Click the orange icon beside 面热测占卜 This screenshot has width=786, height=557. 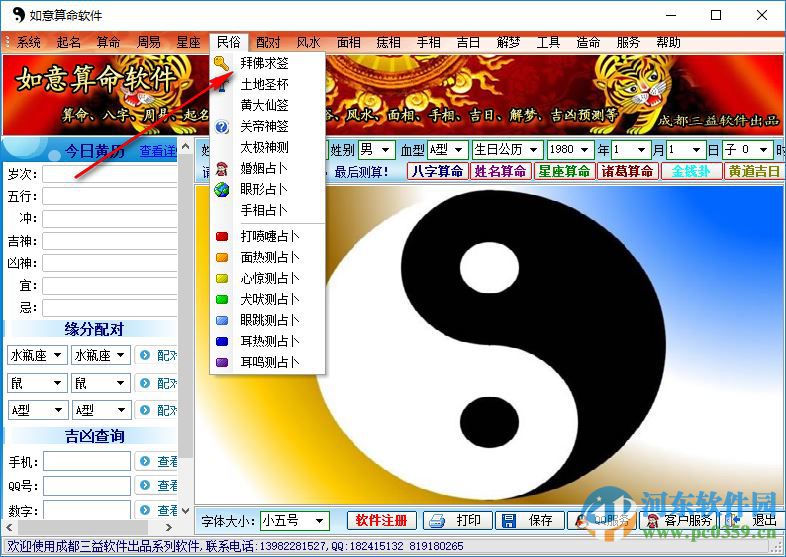(222, 257)
